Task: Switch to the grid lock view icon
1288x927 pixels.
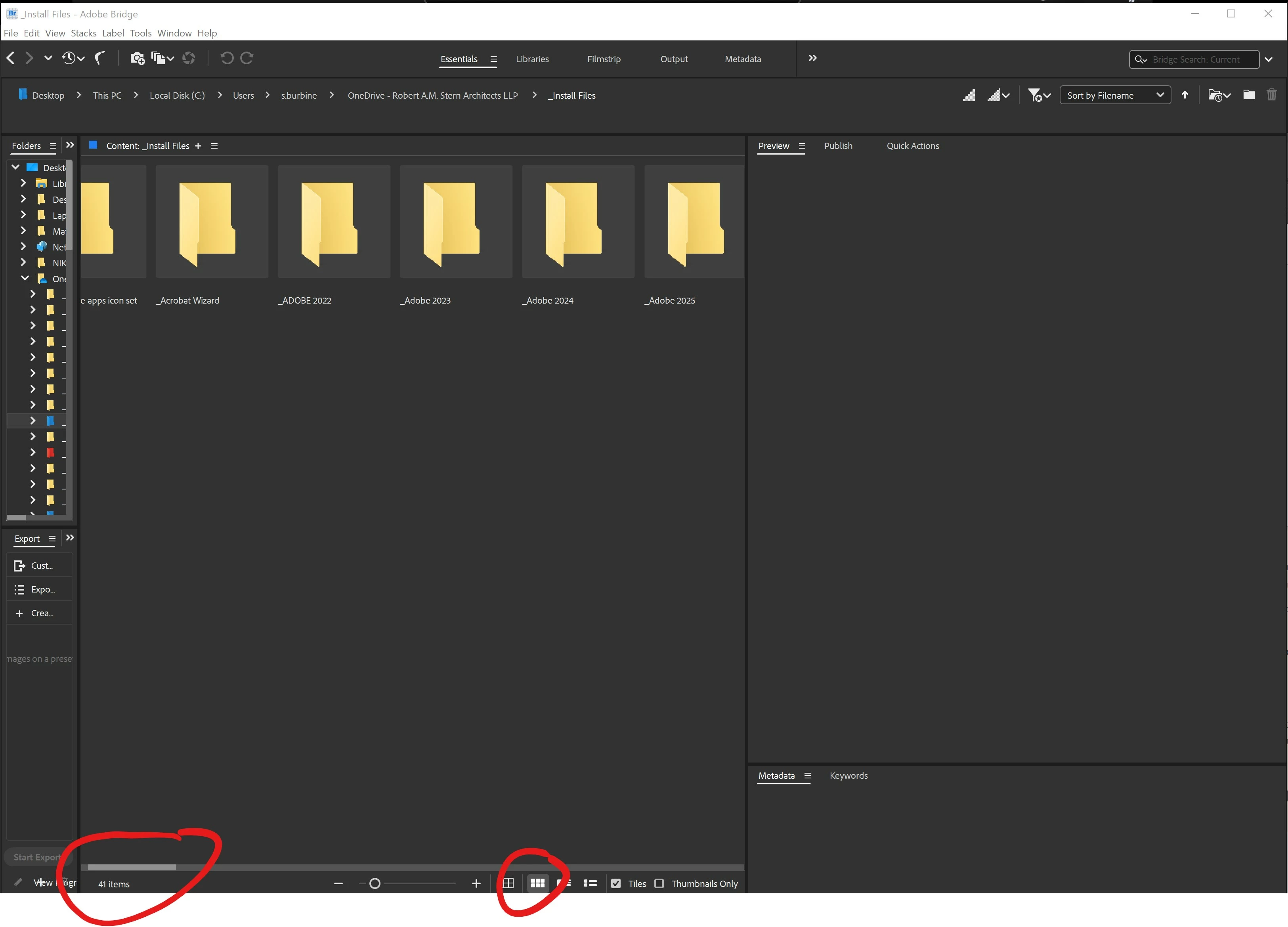Action: pyautogui.click(x=508, y=883)
